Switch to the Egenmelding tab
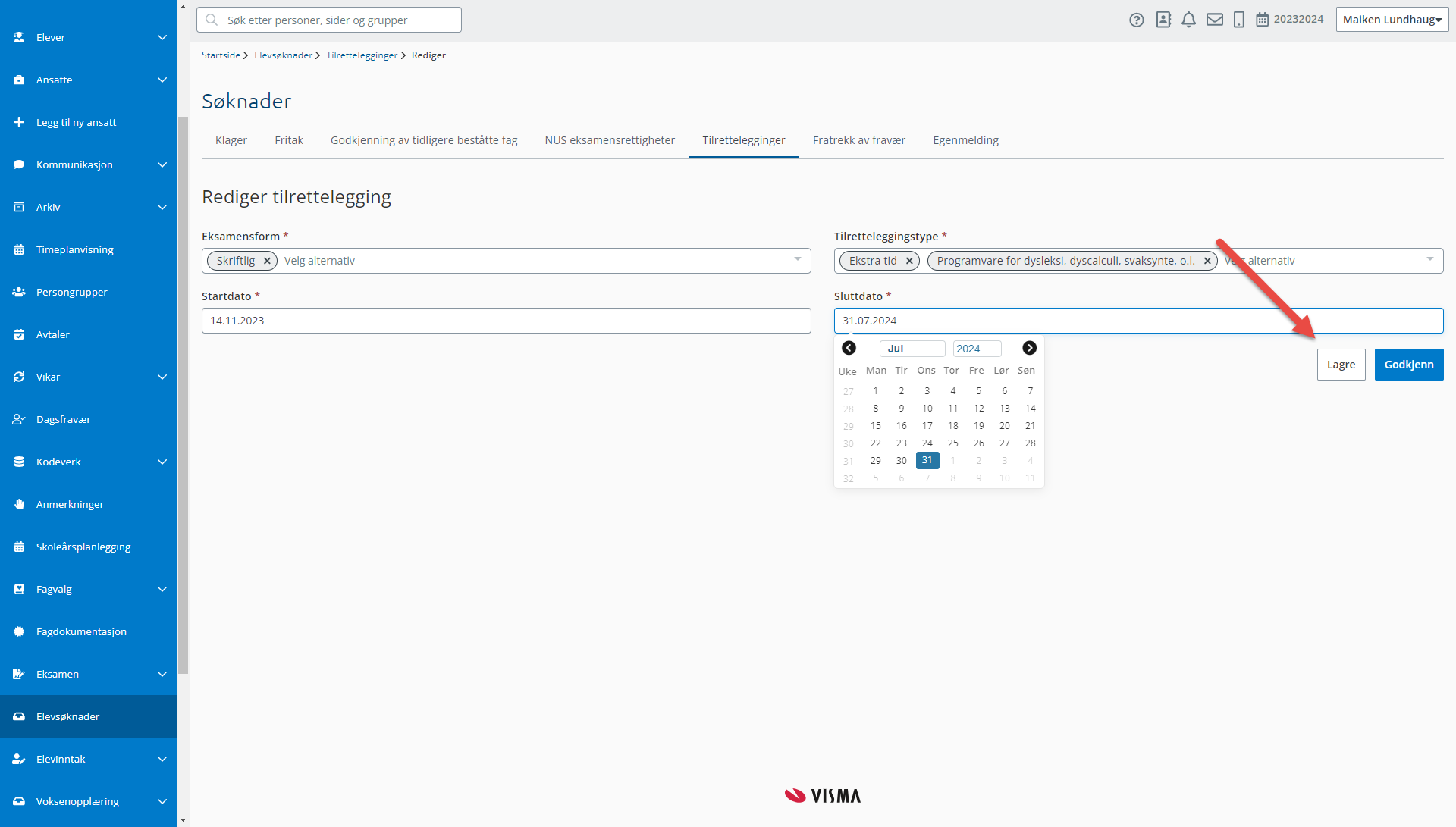Image resolution: width=1456 pixels, height=827 pixels. click(x=965, y=140)
